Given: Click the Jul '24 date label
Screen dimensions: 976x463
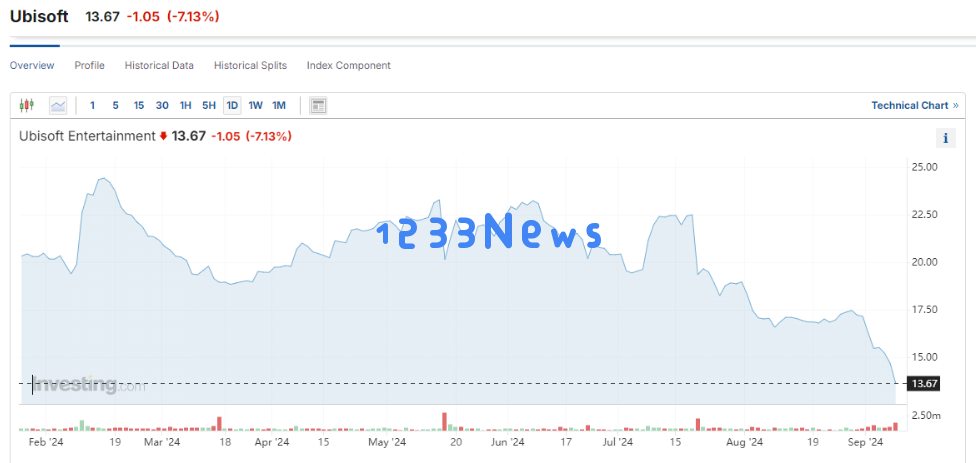Looking at the screenshot, I should (618, 442).
